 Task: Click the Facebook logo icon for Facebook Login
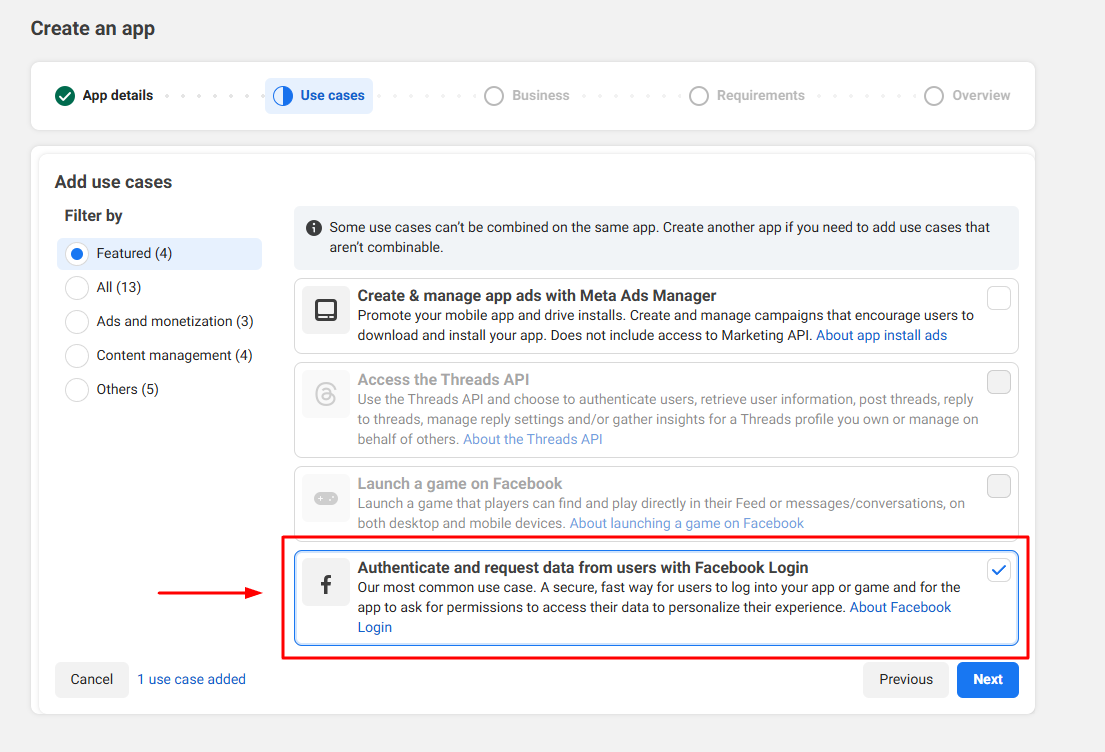click(x=326, y=582)
